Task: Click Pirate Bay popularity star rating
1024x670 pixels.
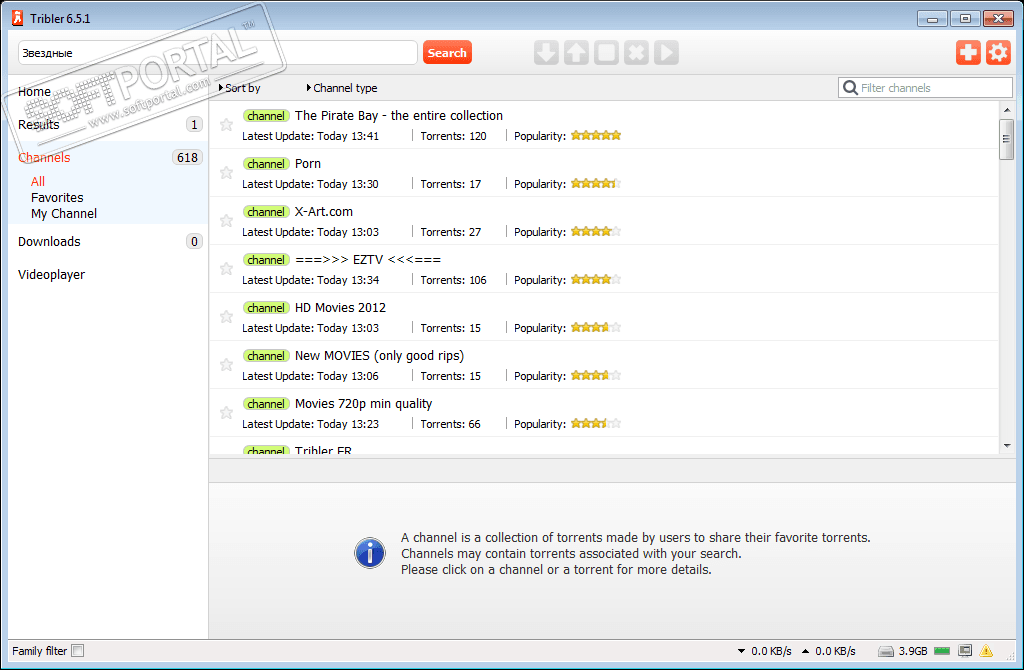Action: [596, 135]
